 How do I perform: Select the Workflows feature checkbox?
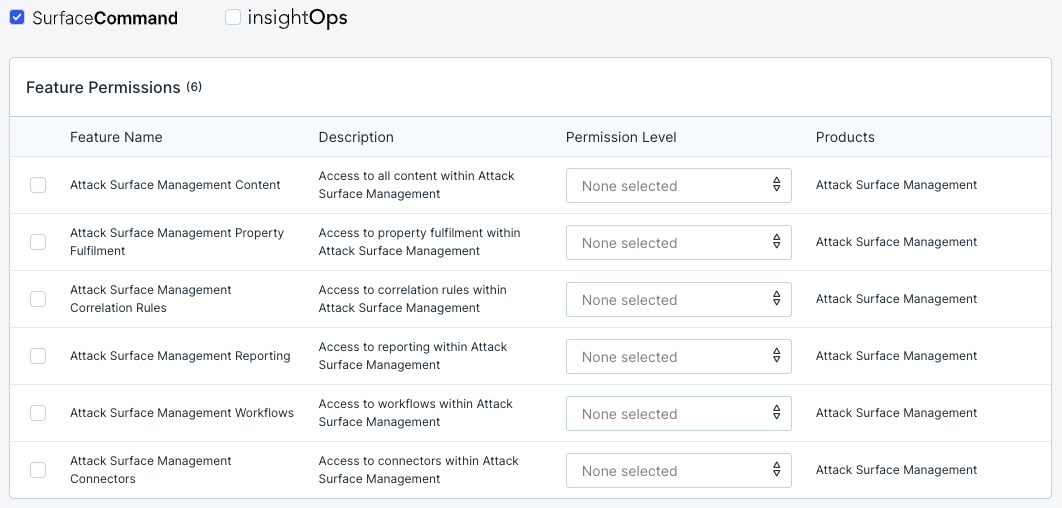[x=38, y=413]
